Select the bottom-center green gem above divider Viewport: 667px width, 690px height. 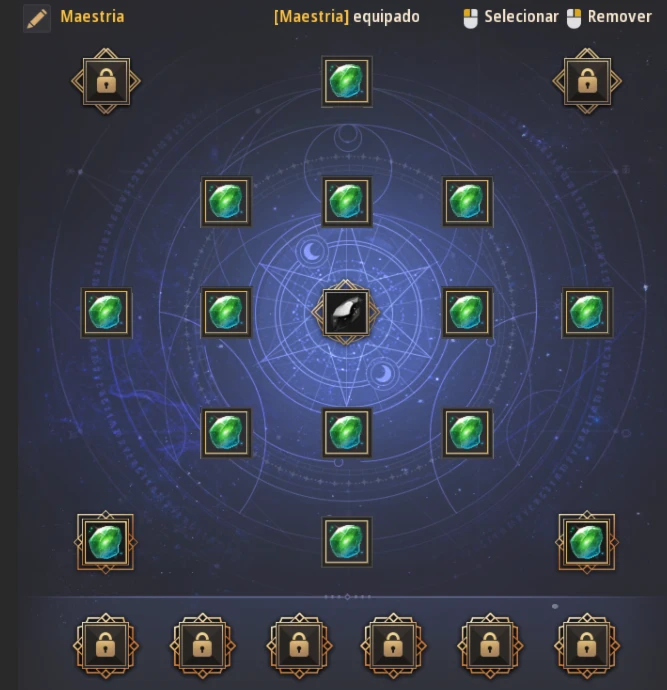347,542
